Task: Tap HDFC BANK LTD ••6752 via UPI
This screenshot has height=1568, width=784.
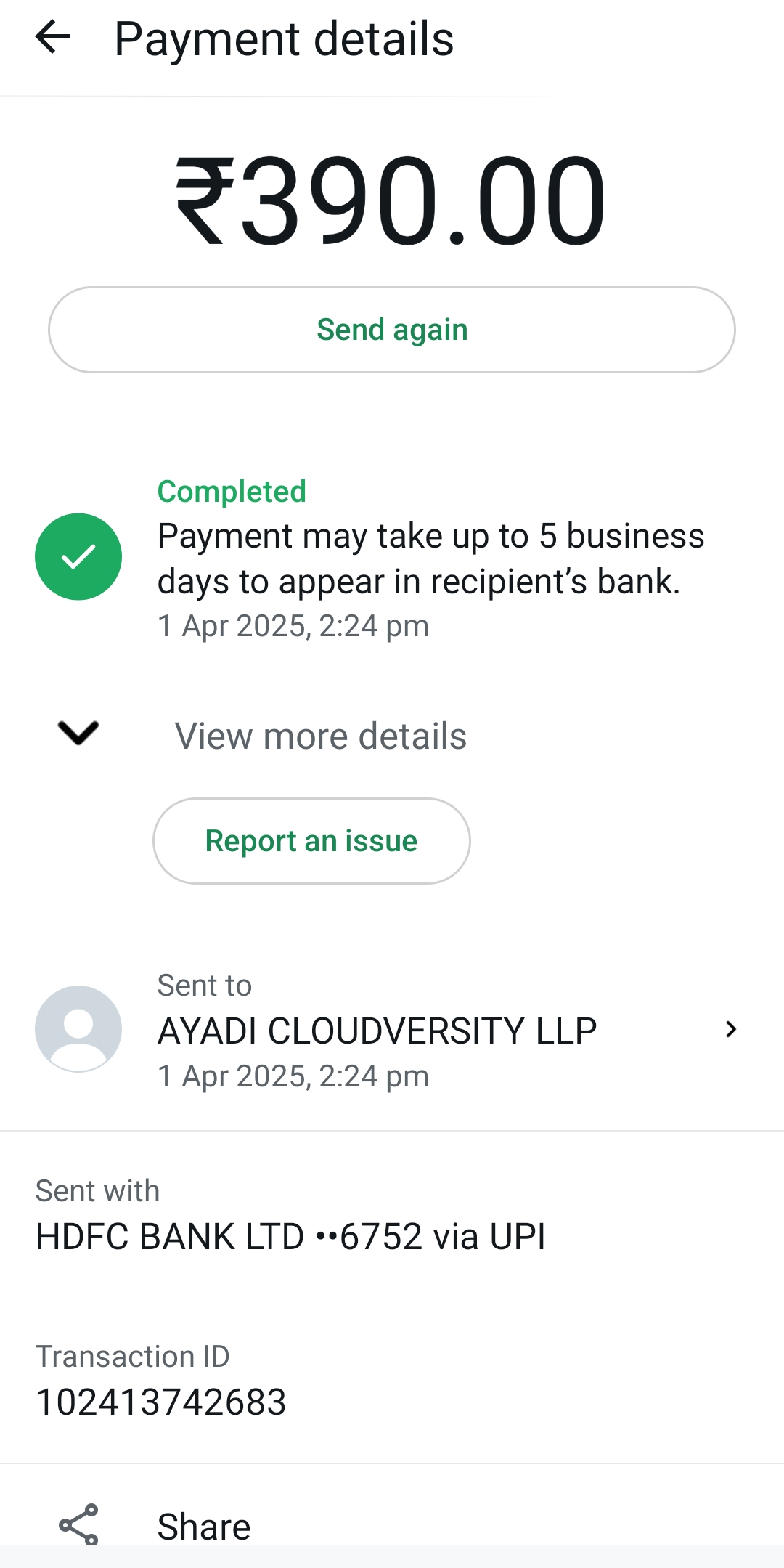Action: pyautogui.click(x=290, y=1236)
